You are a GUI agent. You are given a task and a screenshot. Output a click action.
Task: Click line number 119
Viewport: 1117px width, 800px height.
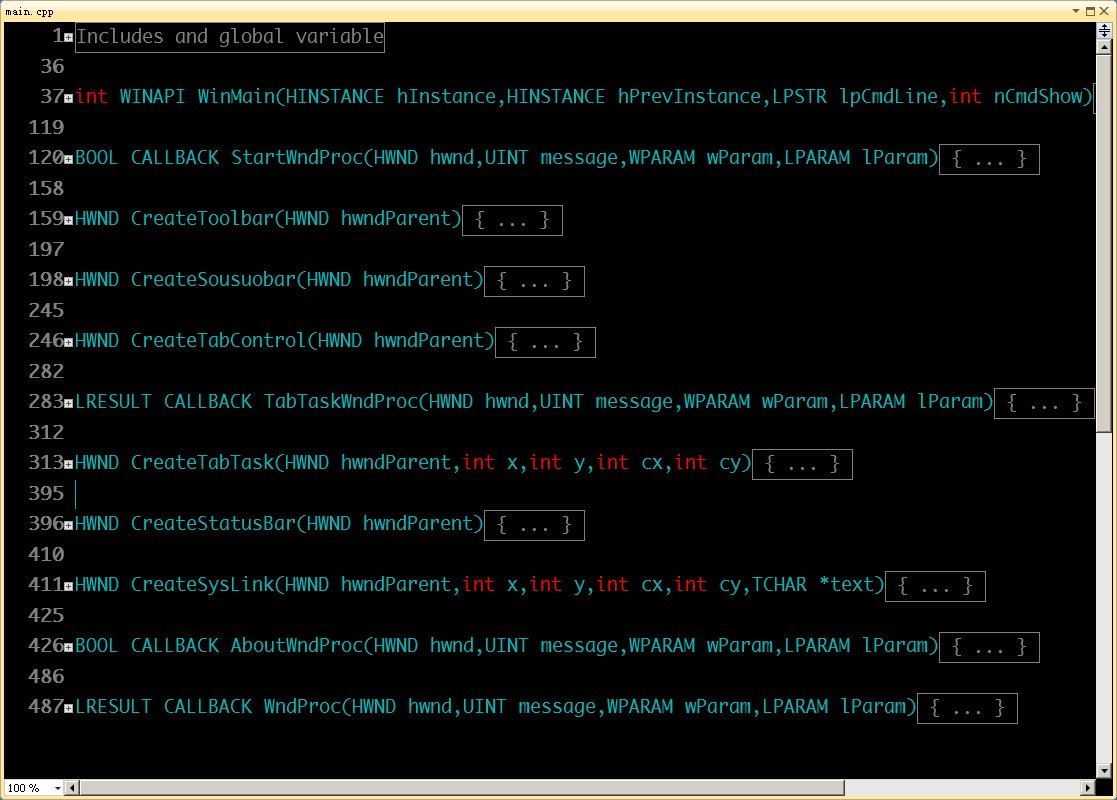46,128
